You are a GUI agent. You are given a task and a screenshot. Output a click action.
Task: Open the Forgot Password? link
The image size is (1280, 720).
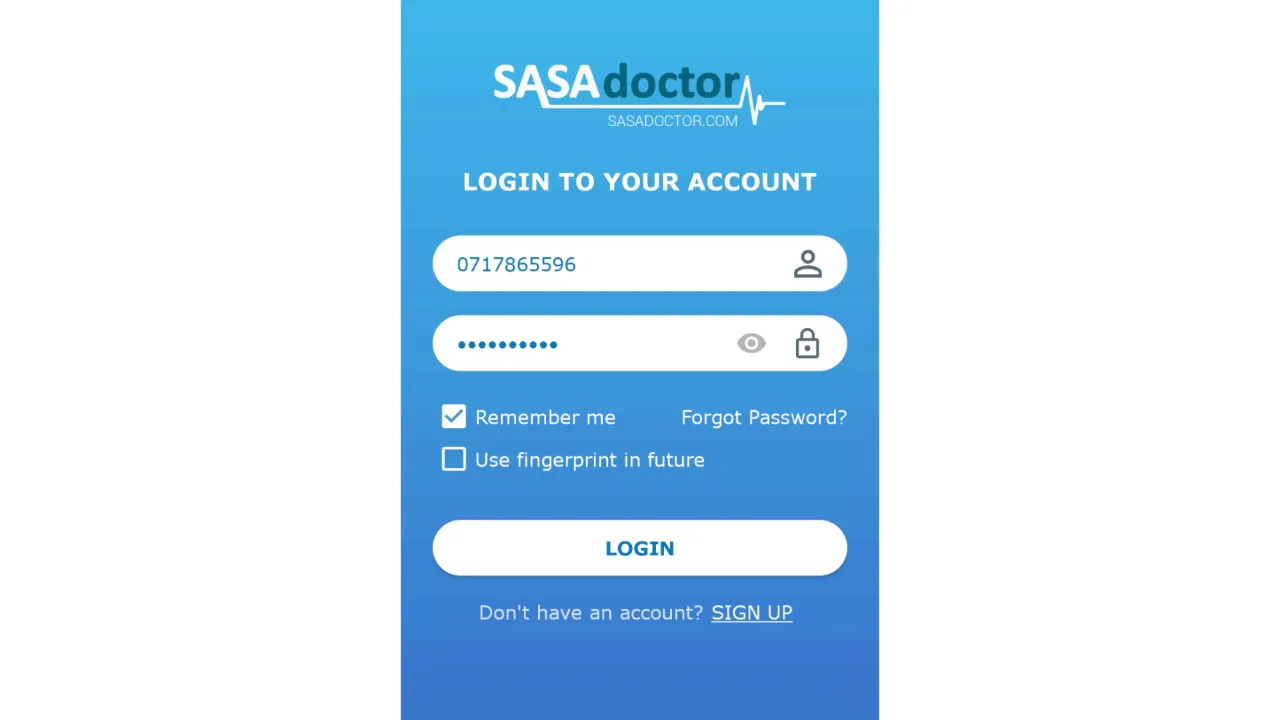[764, 418]
